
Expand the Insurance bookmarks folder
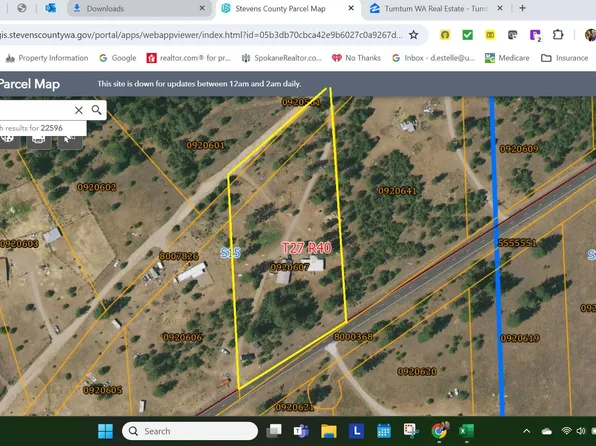[x=564, y=58]
